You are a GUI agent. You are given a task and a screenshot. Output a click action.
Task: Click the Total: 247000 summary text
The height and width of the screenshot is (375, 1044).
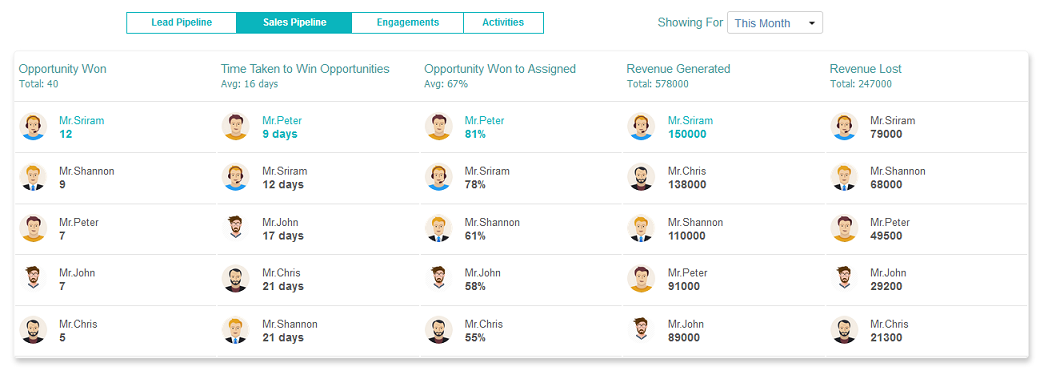point(861,84)
